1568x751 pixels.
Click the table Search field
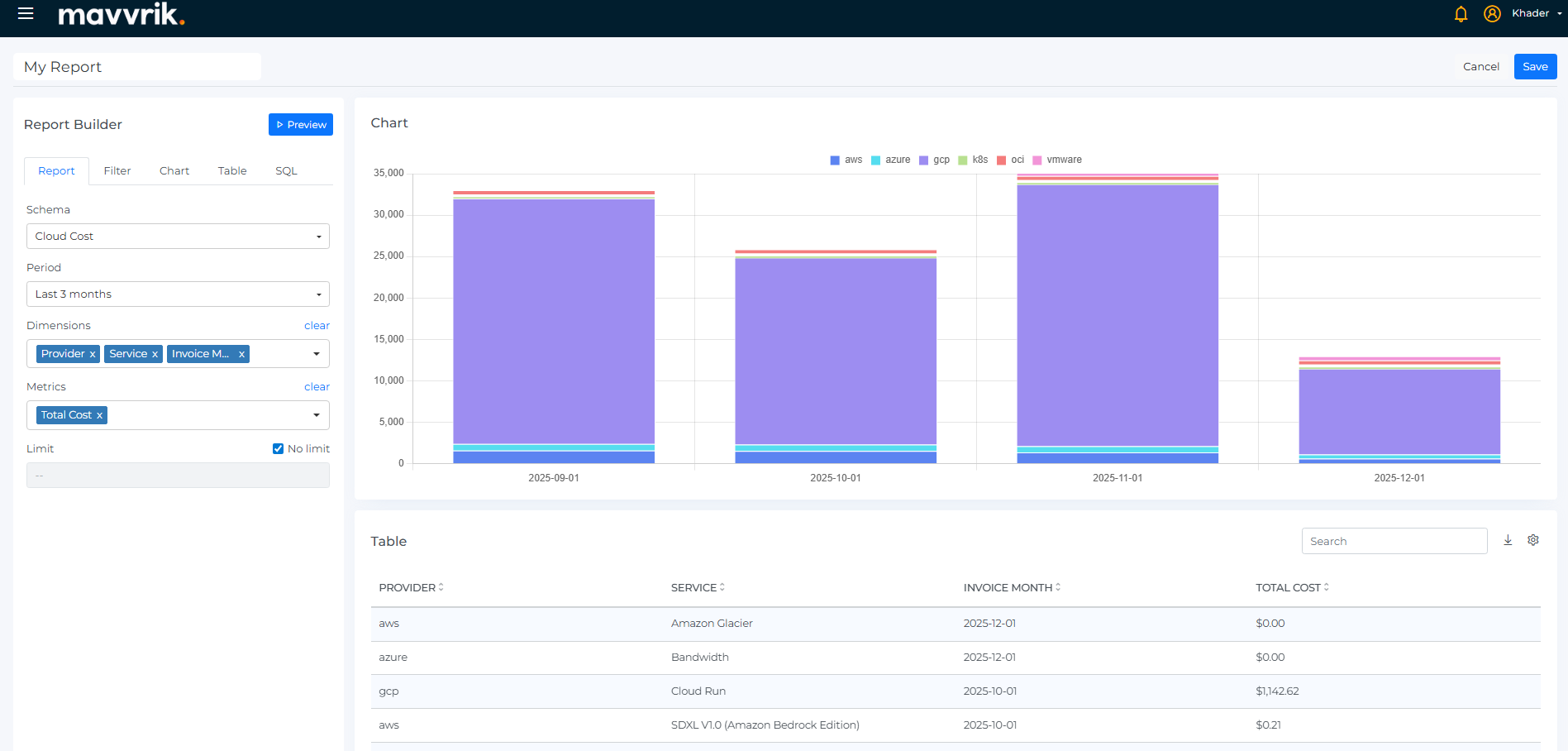click(1394, 541)
